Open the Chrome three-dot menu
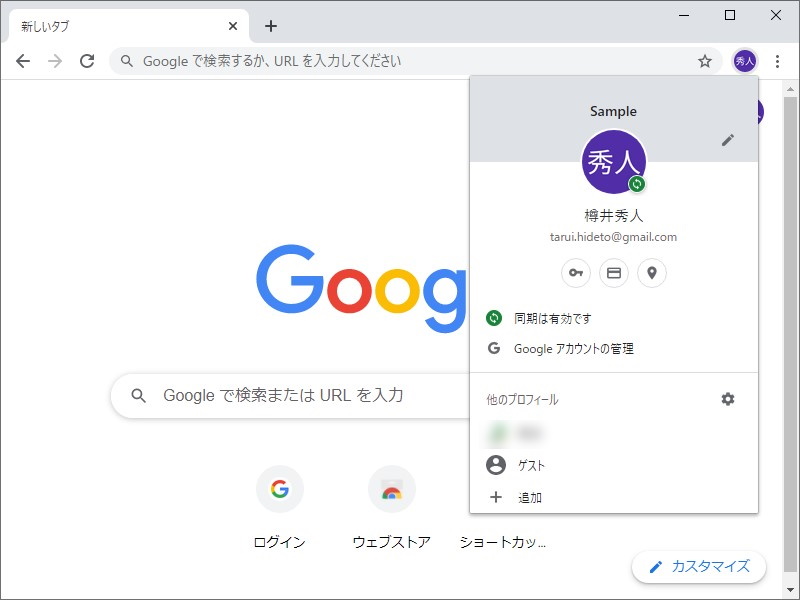 click(x=777, y=61)
